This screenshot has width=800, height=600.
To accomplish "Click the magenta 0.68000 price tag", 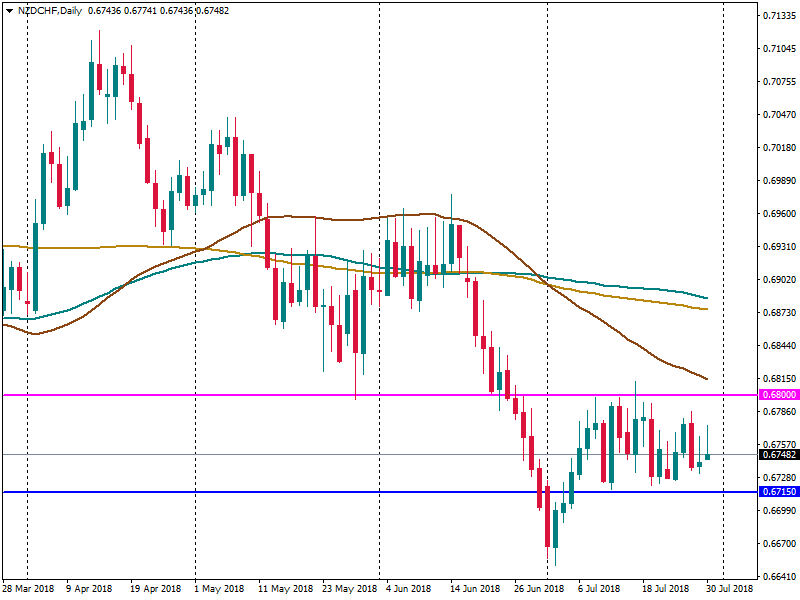I will 777,395.
